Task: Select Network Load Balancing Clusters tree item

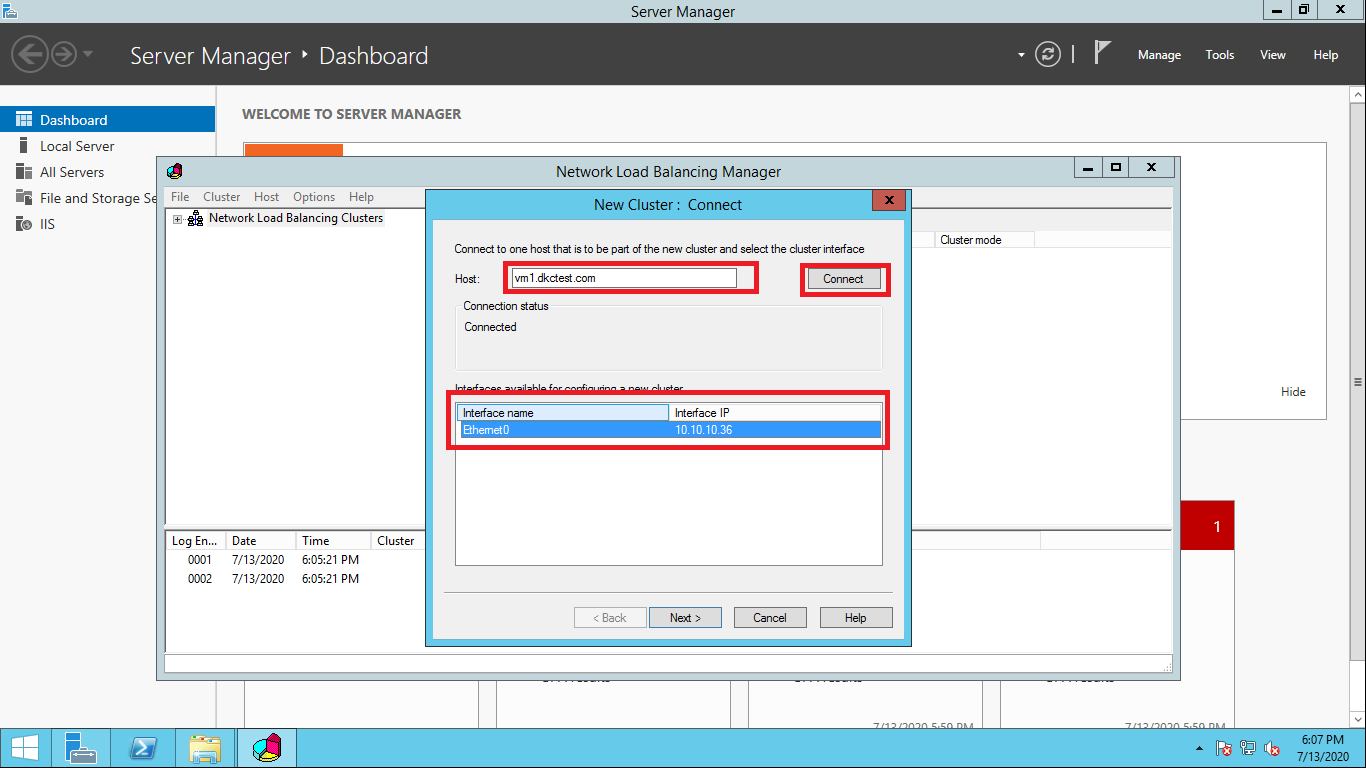Action: 296,218
